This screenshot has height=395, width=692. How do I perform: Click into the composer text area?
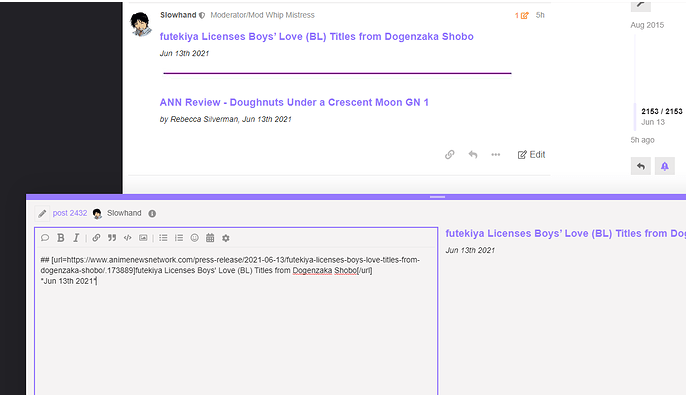[236, 322]
